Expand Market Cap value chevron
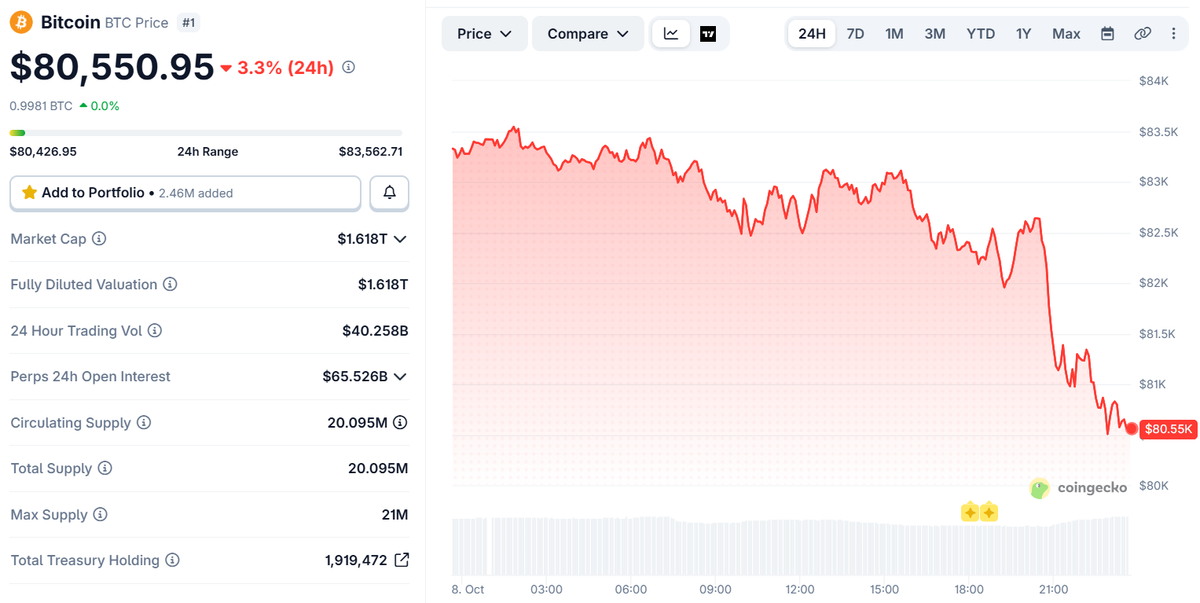Screen dimensions: 1200x603 coord(400,239)
